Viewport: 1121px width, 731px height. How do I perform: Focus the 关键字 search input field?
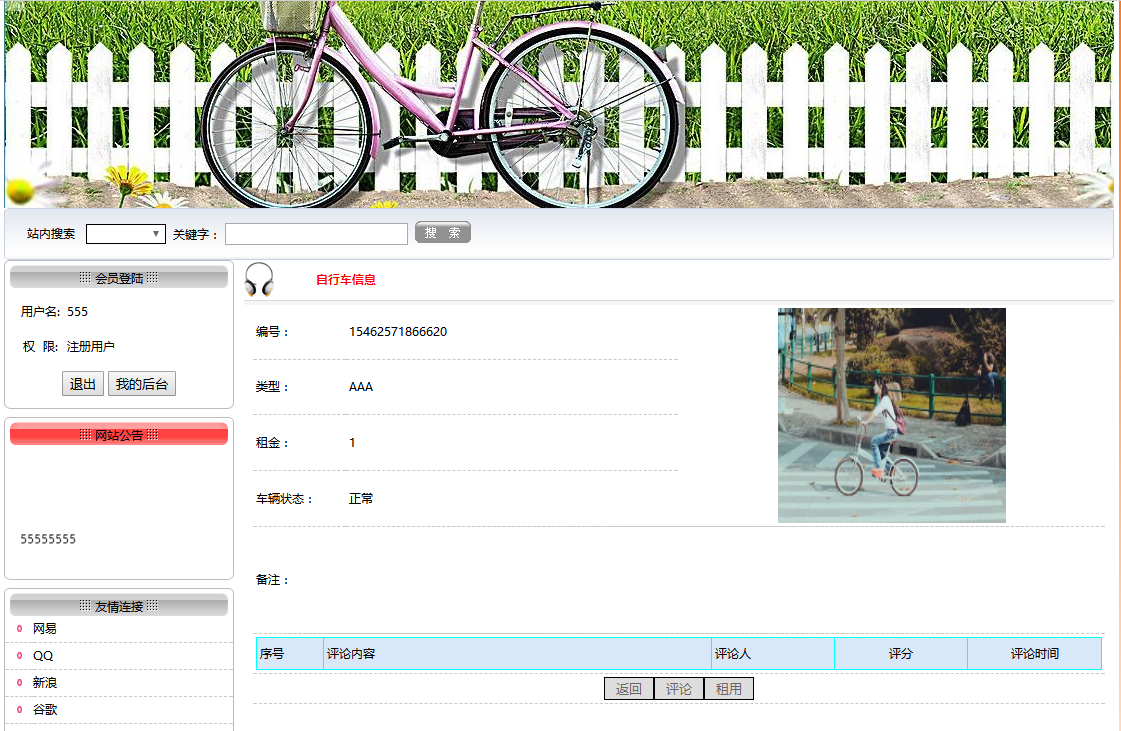coord(316,234)
